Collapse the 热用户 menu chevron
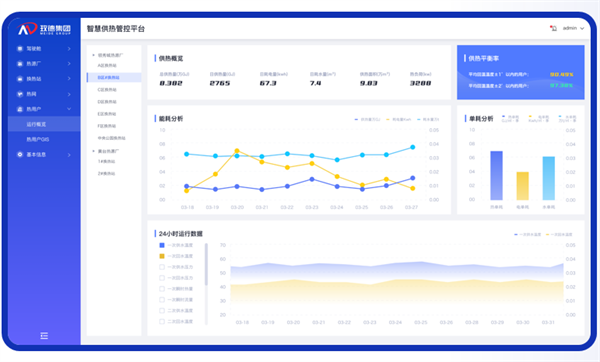 tap(69, 109)
